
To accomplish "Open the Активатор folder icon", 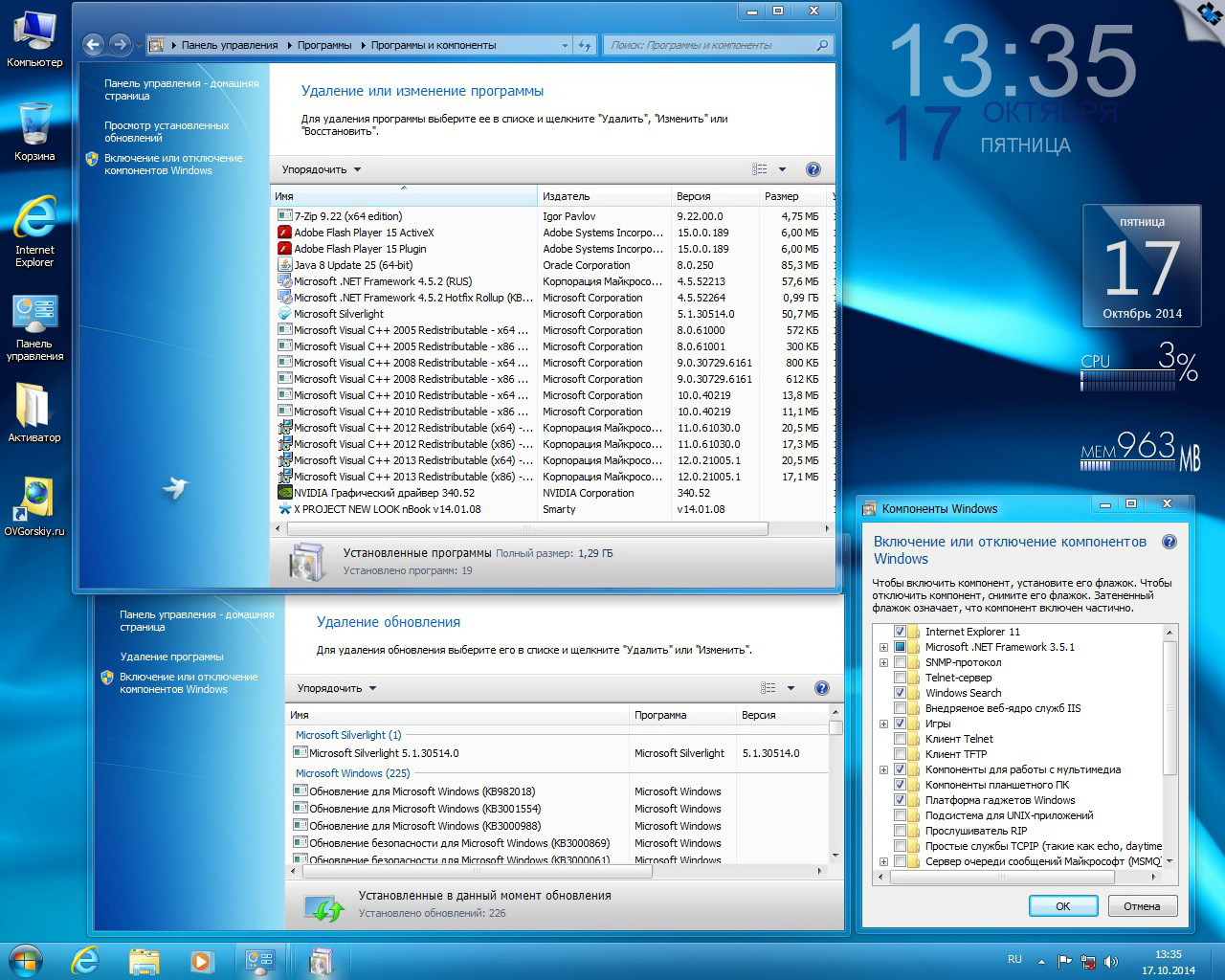I will click(34, 412).
